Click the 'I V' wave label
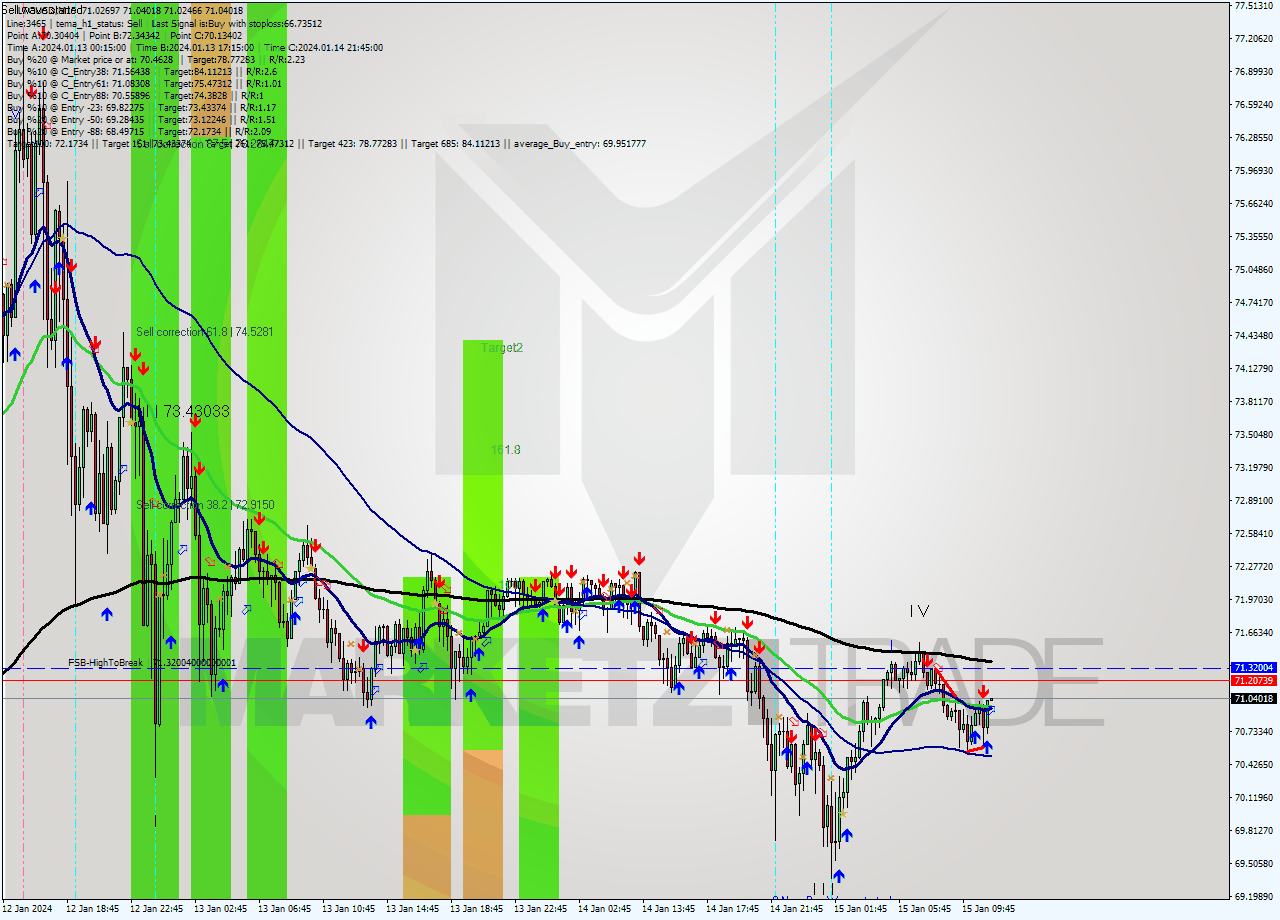The width and height of the screenshot is (1280, 920). point(919,610)
